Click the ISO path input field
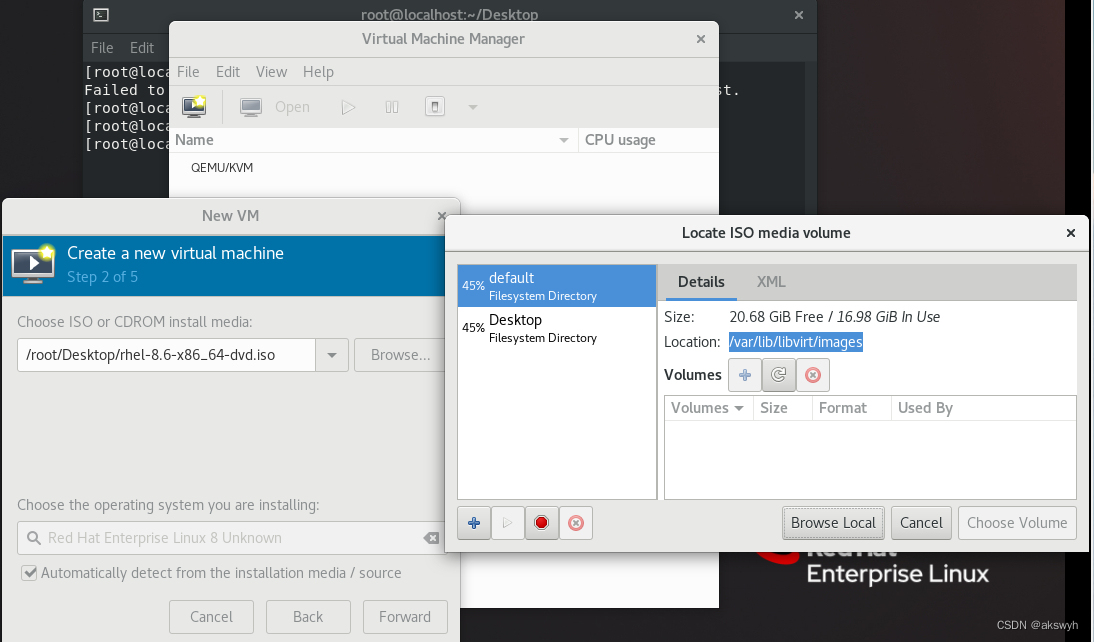The image size is (1094, 642). 166,355
